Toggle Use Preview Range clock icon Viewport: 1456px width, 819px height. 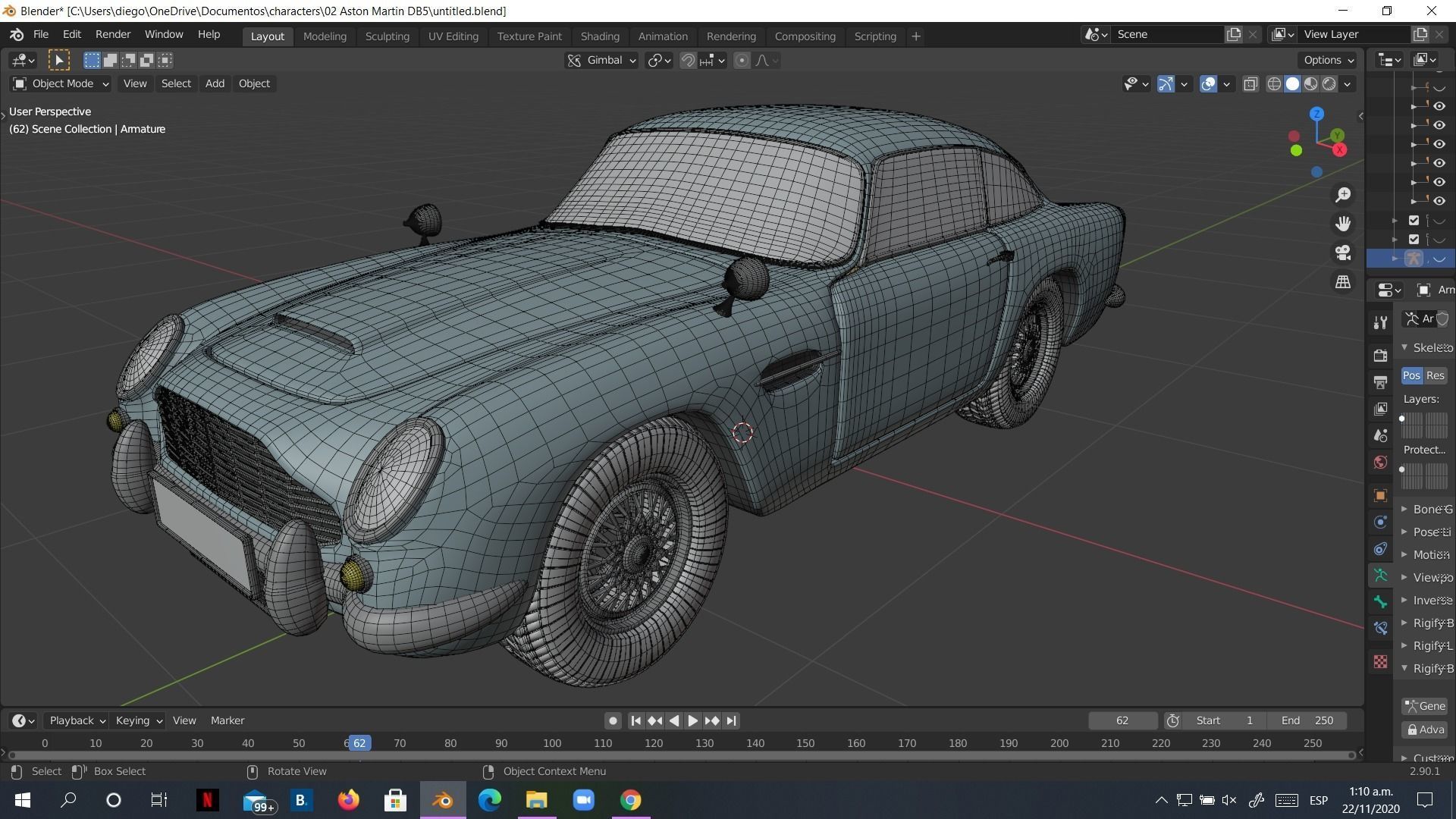pos(1173,720)
